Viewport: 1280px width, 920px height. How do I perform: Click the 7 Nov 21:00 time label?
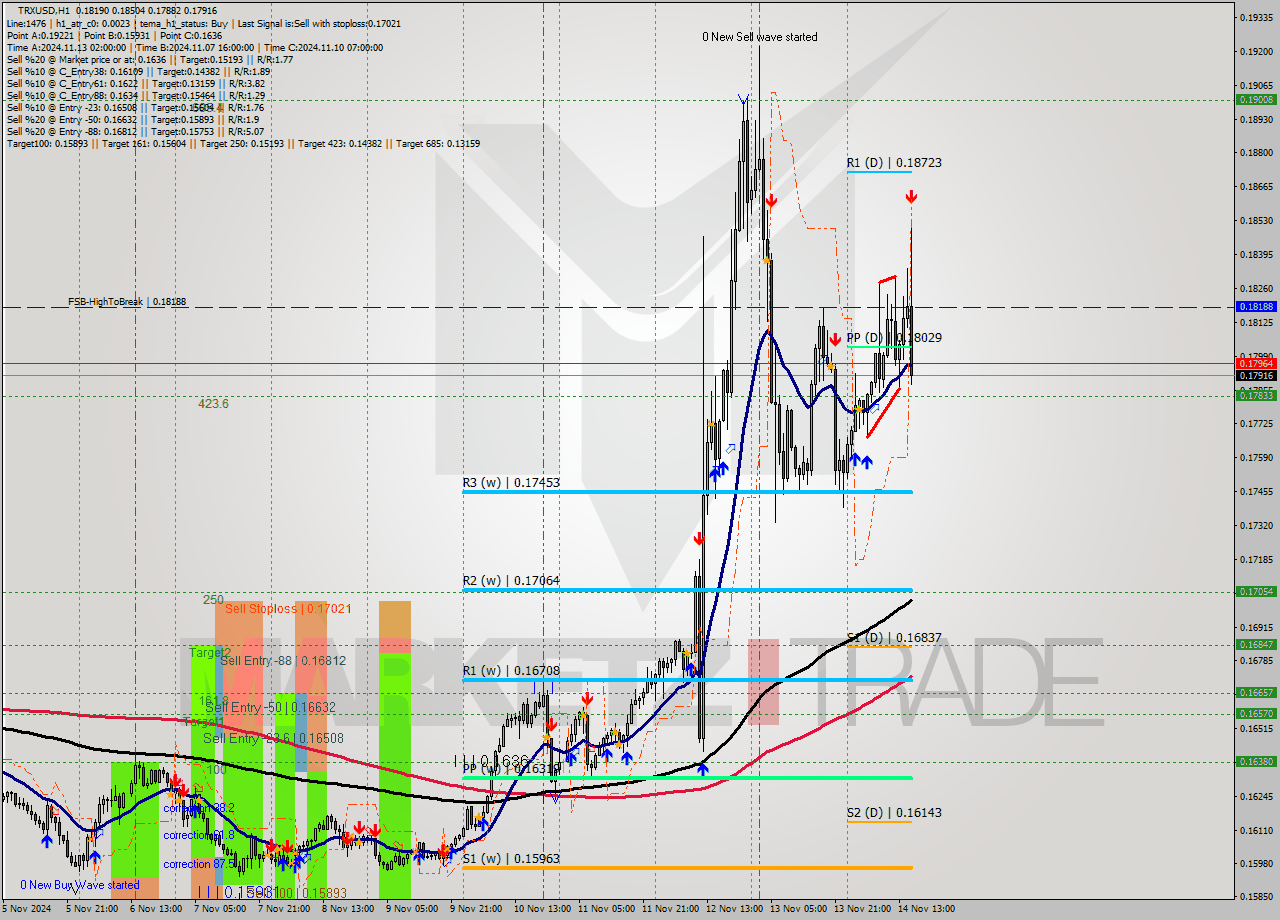pyautogui.click(x=284, y=909)
